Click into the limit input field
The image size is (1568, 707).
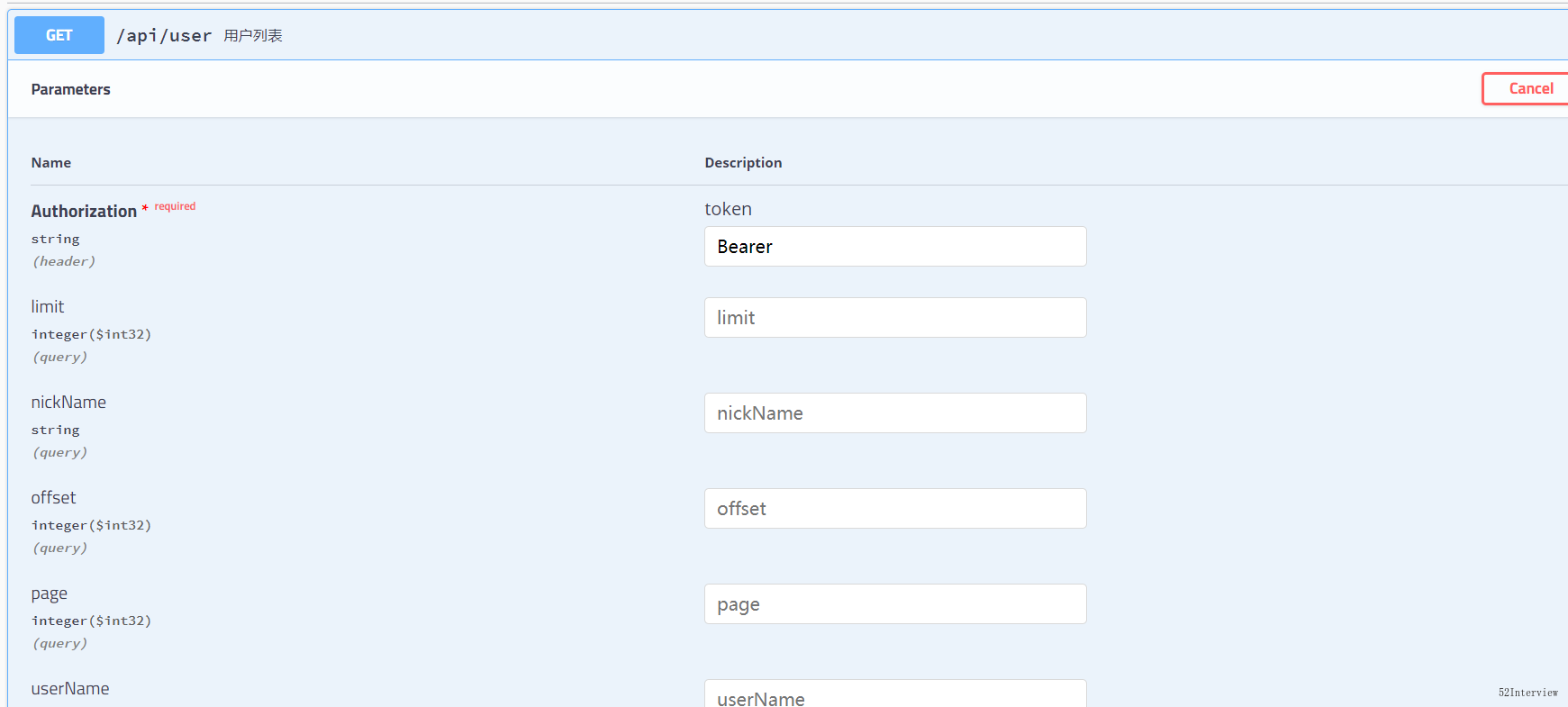[x=895, y=318]
